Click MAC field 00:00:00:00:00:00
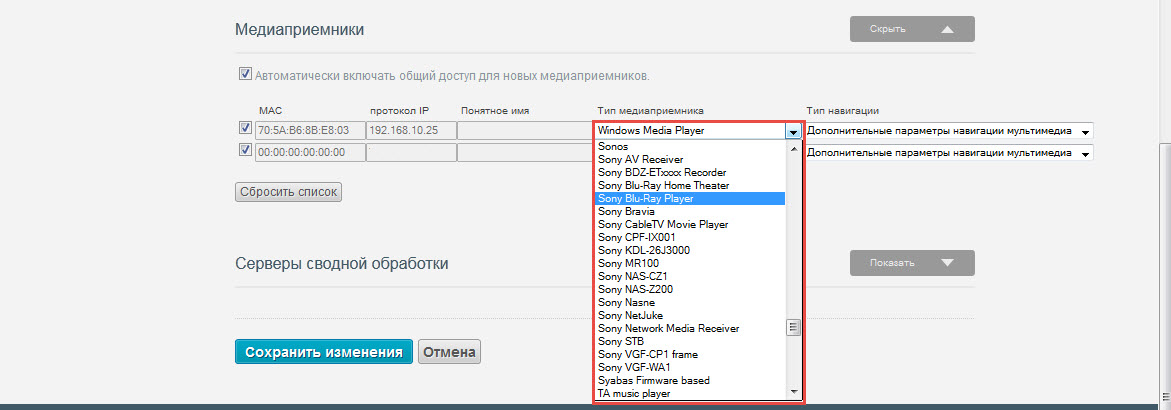Viewport: 1171px width, 410px height. coord(309,152)
